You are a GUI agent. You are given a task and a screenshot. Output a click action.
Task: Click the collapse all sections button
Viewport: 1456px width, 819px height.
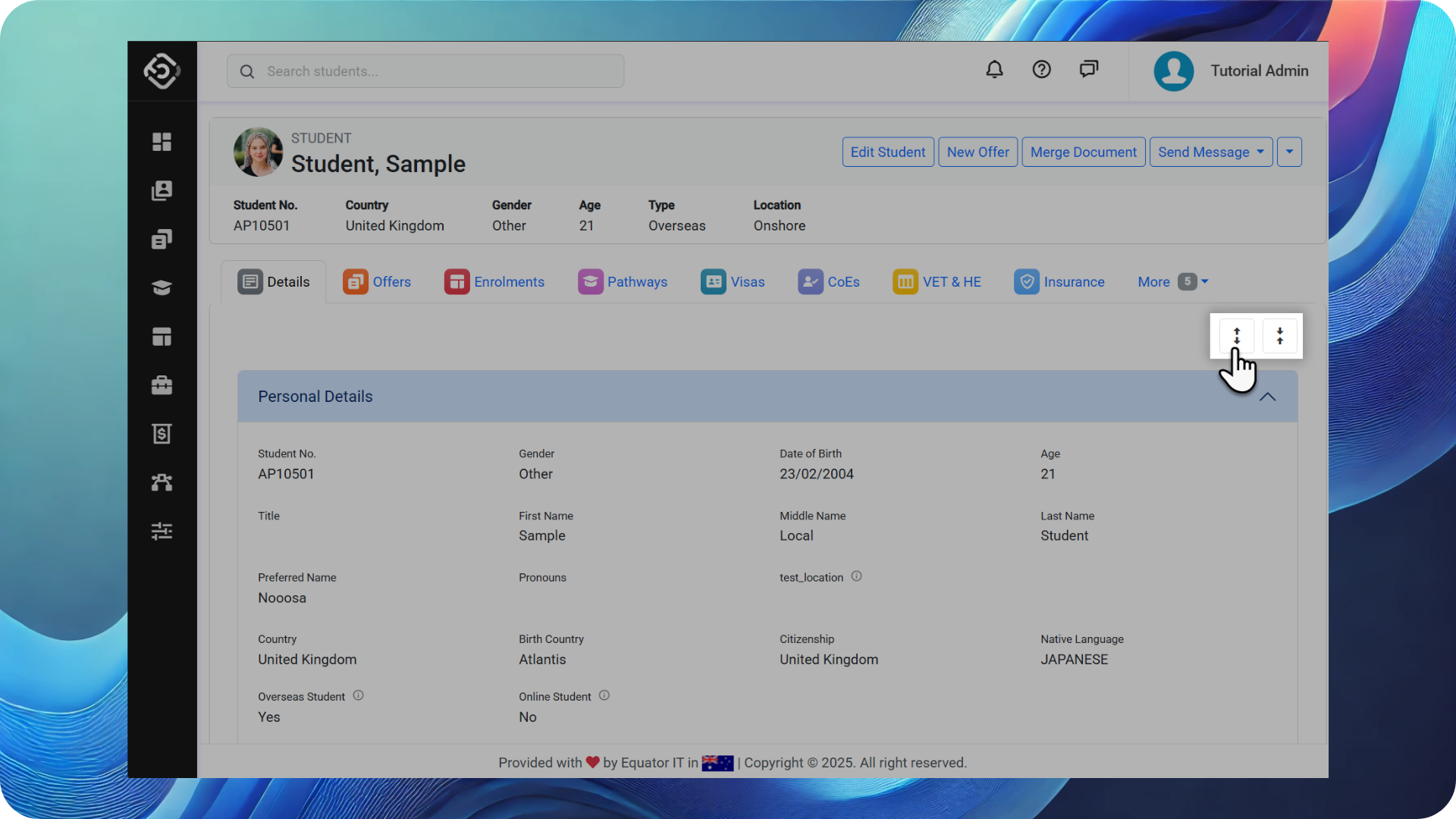pyautogui.click(x=1279, y=336)
